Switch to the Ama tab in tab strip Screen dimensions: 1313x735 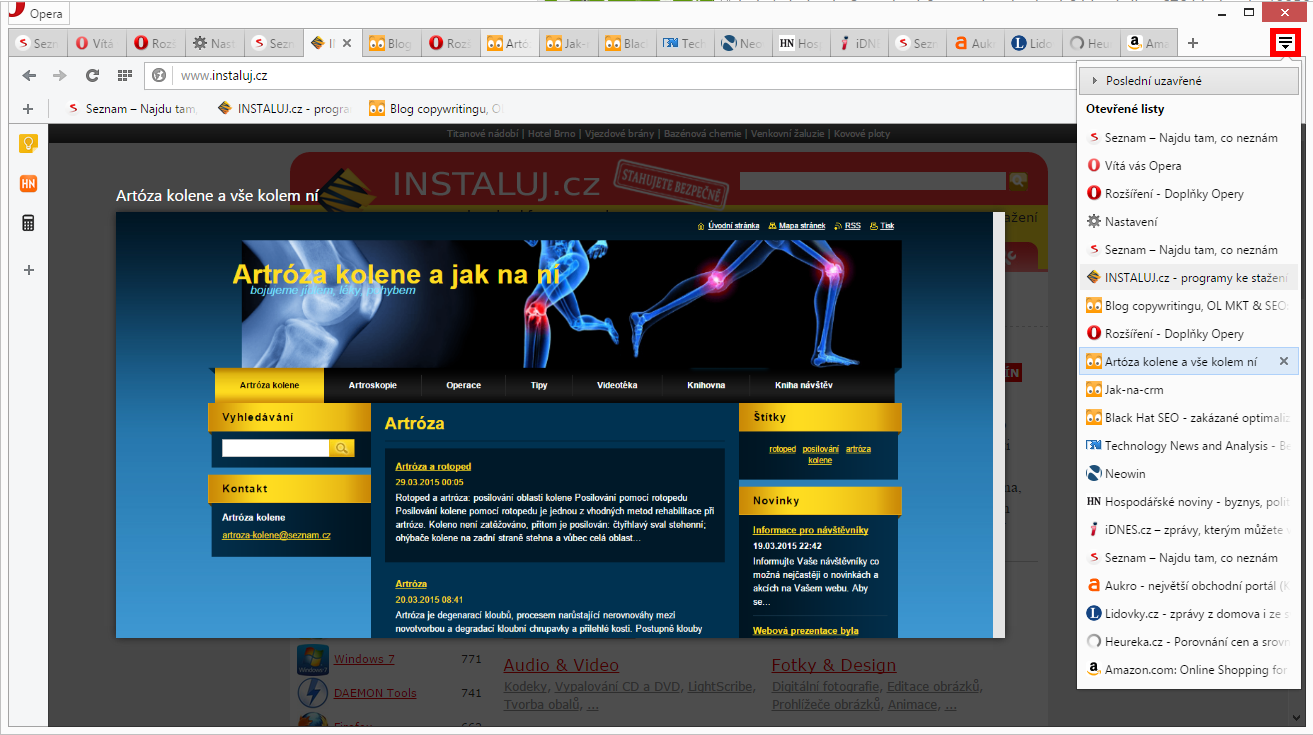pos(1151,43)
